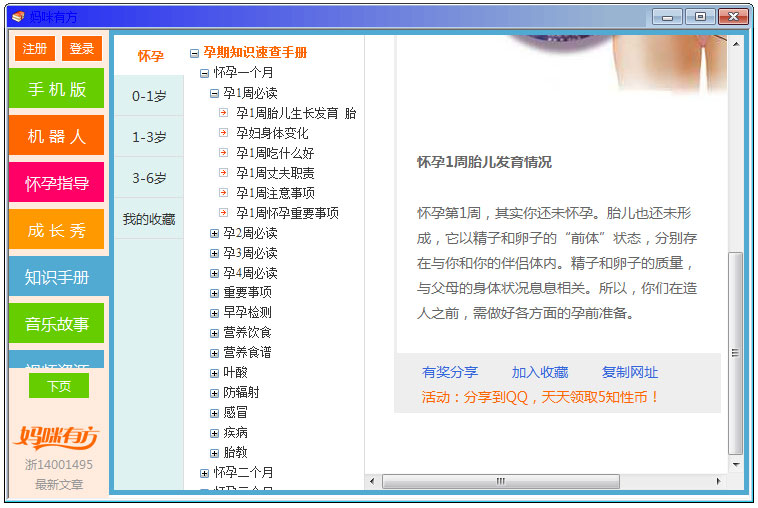Click the horizontal scrollbar thumb in content pane
Viewport: 758px width, 508px height.
click(x=500, y=481)
